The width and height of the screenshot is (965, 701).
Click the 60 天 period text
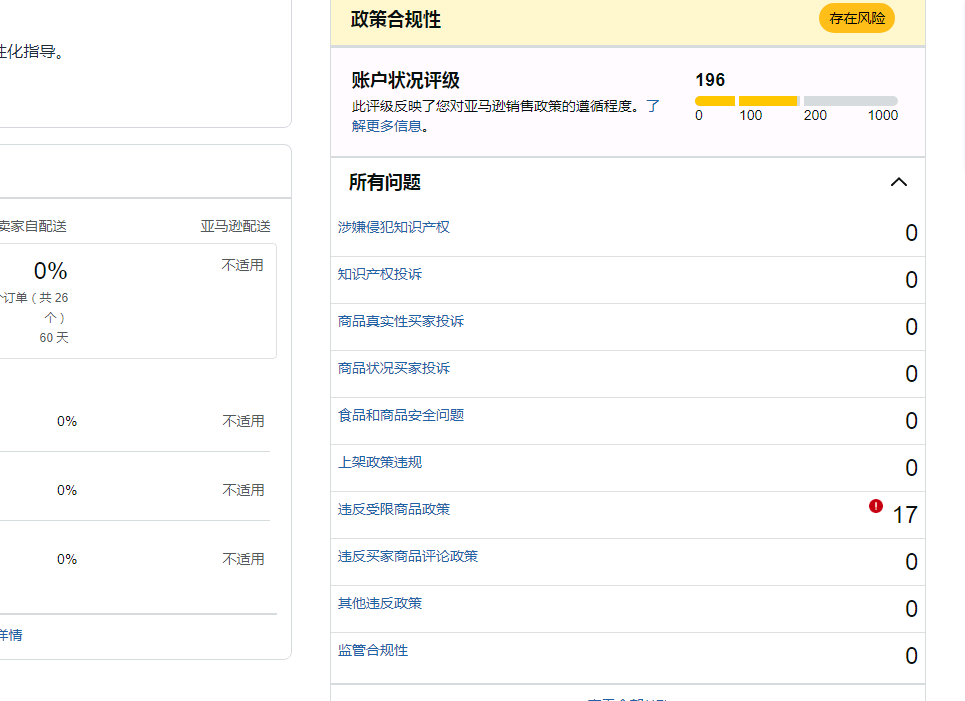(54, 337)
